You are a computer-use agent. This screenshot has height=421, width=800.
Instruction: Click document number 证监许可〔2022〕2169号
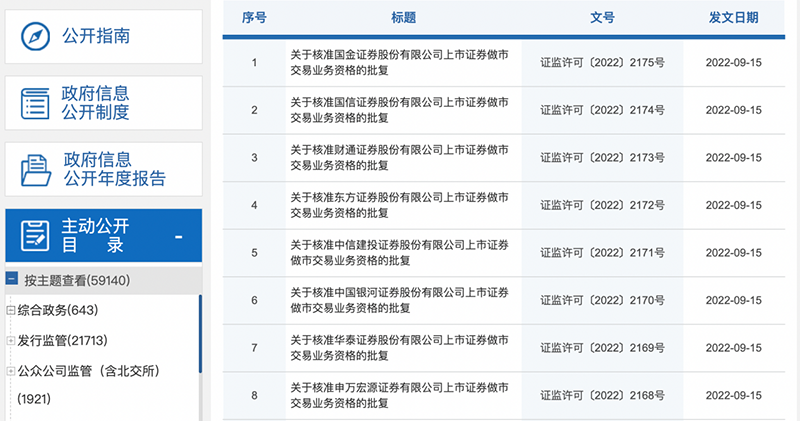coord(603,348)
